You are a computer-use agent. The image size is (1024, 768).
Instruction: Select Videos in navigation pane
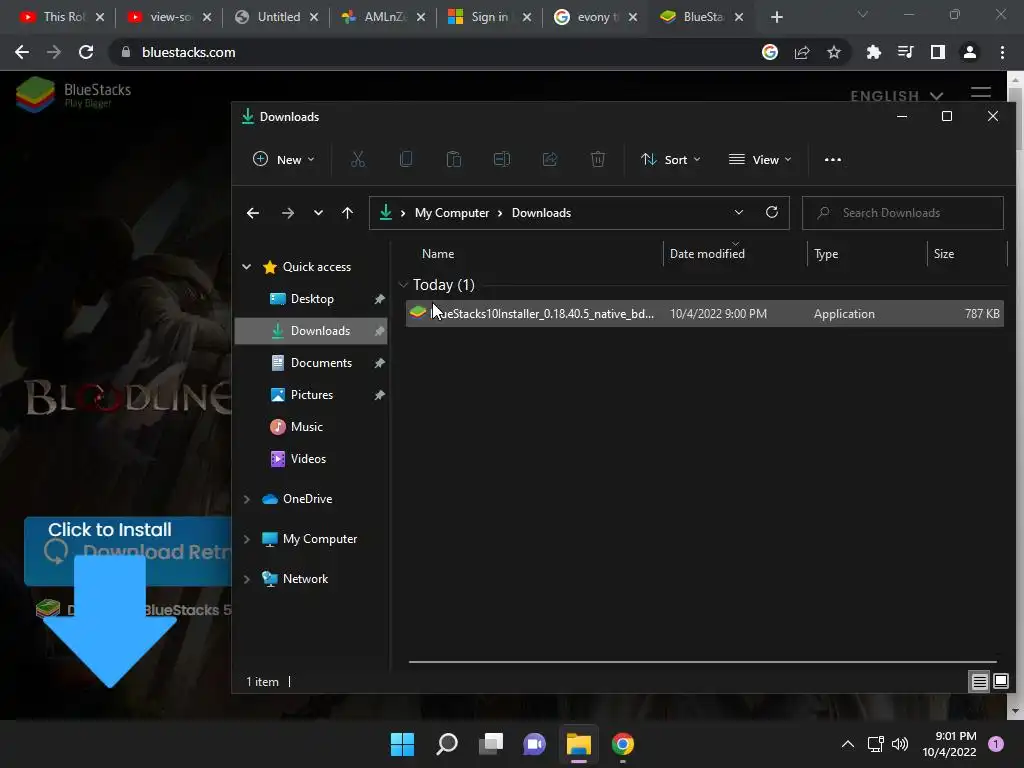point(311,458)
